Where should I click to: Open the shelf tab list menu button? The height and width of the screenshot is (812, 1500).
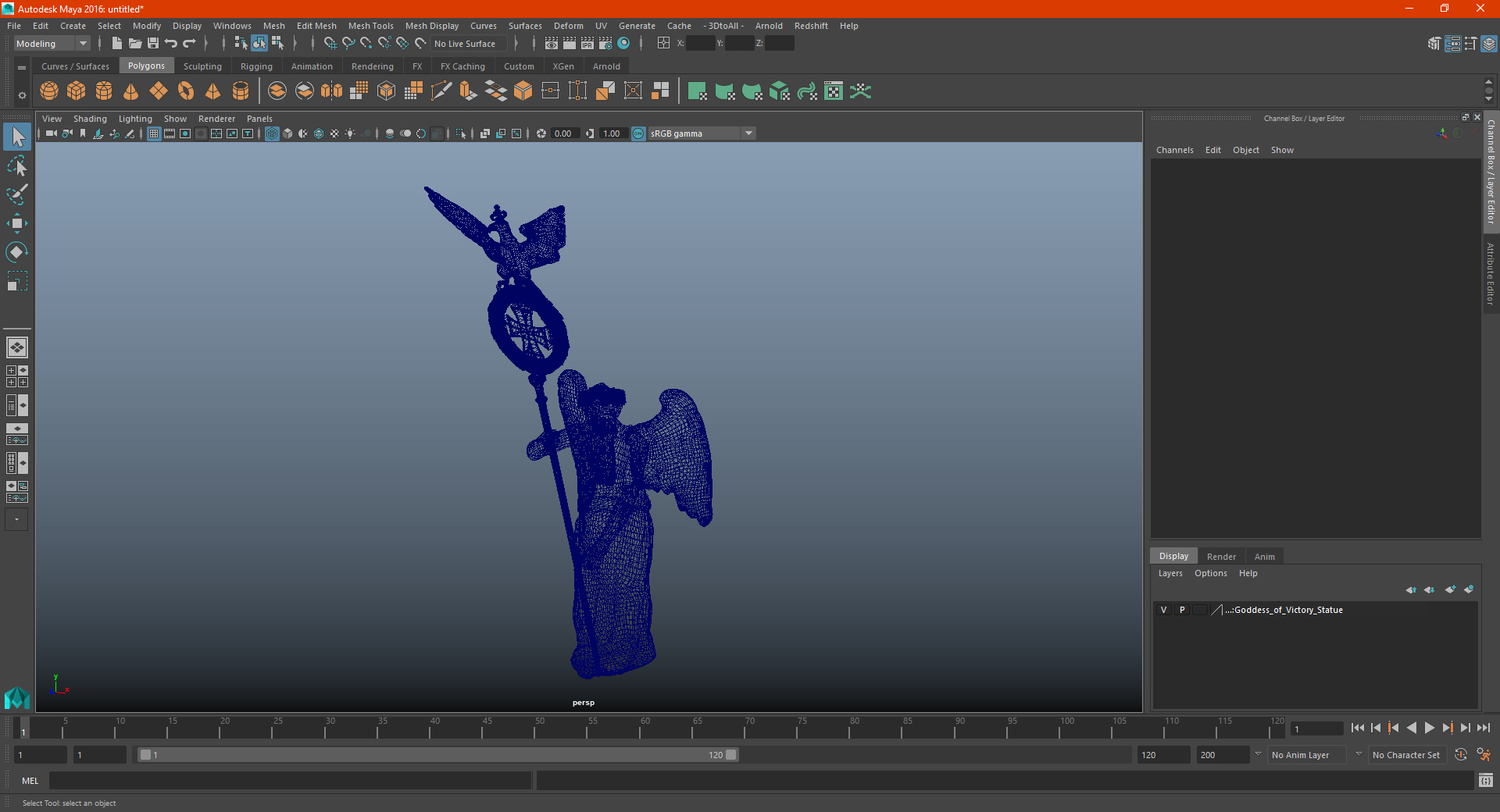pyautogui.click(x=22, y=68)
